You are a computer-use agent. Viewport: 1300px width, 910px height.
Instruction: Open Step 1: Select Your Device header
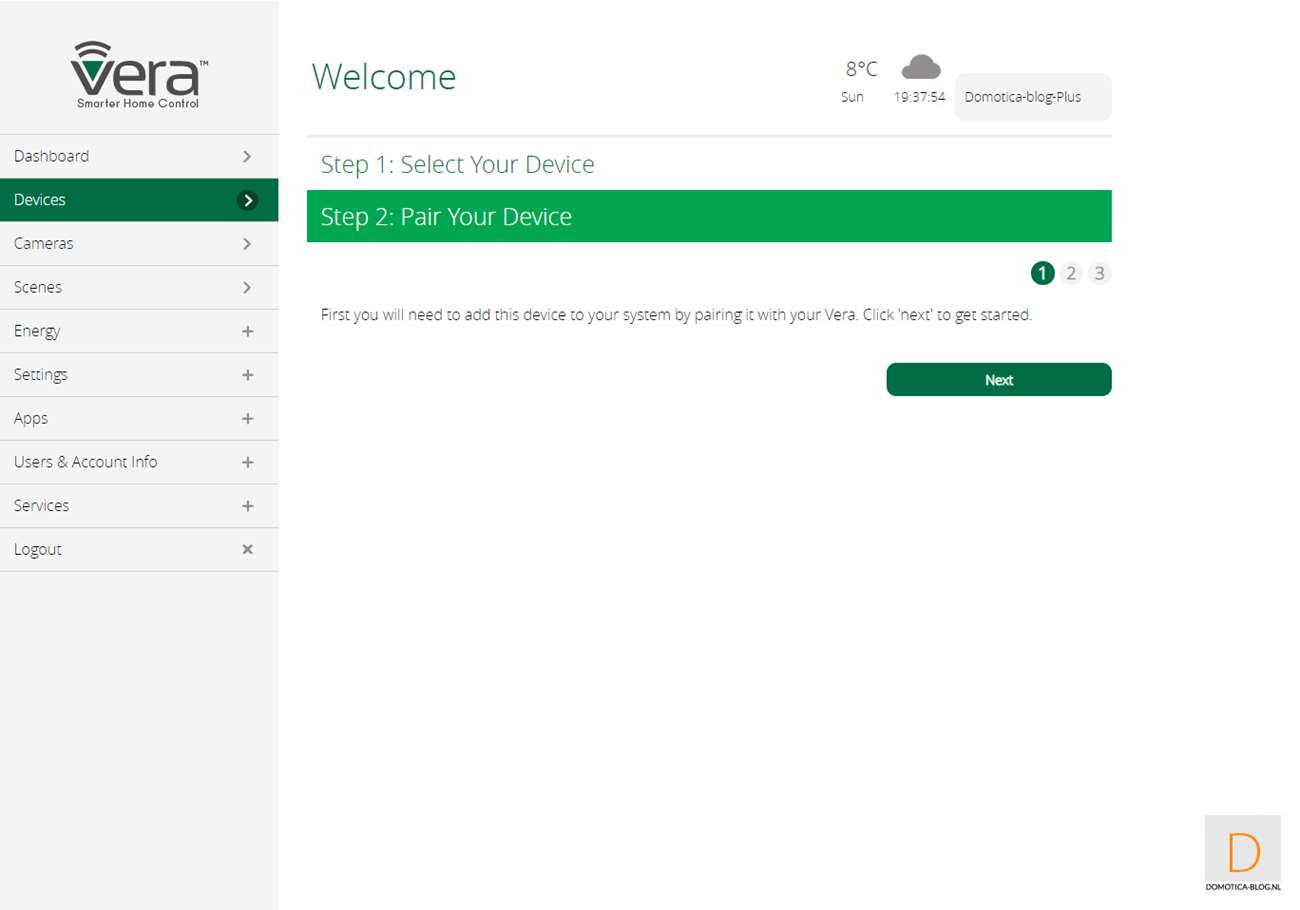458,164
